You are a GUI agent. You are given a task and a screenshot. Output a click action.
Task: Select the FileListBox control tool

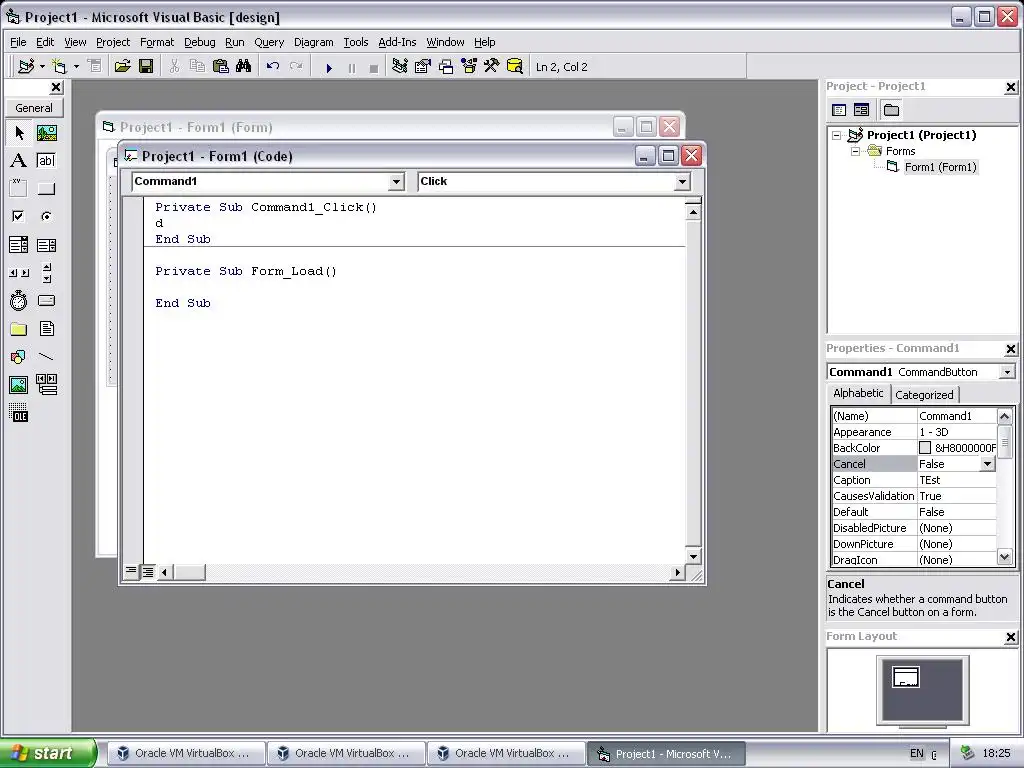point(46,328)
